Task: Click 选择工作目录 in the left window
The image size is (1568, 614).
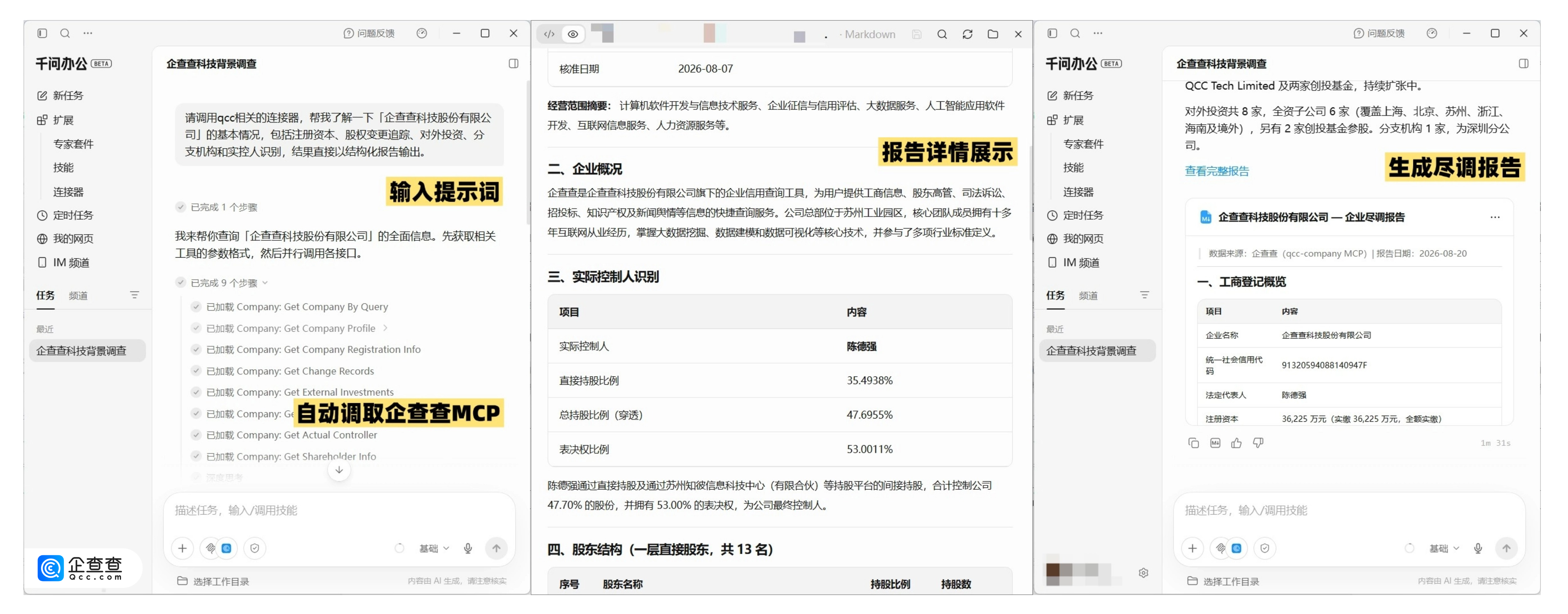Action: [213, 581]
